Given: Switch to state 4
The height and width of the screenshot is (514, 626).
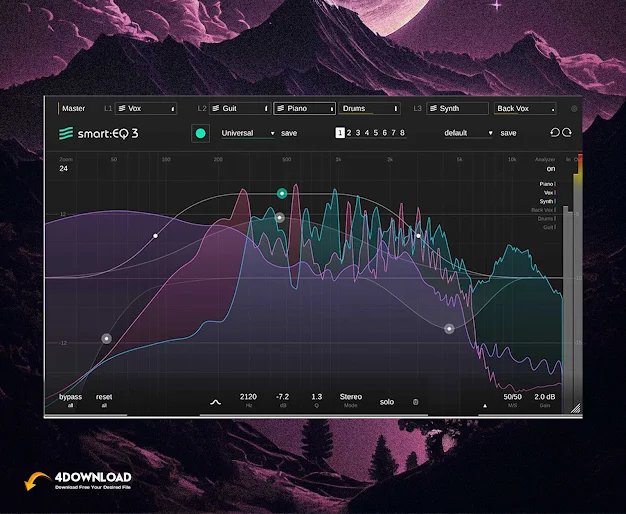Looking at the screenshot, I should 367,133.
